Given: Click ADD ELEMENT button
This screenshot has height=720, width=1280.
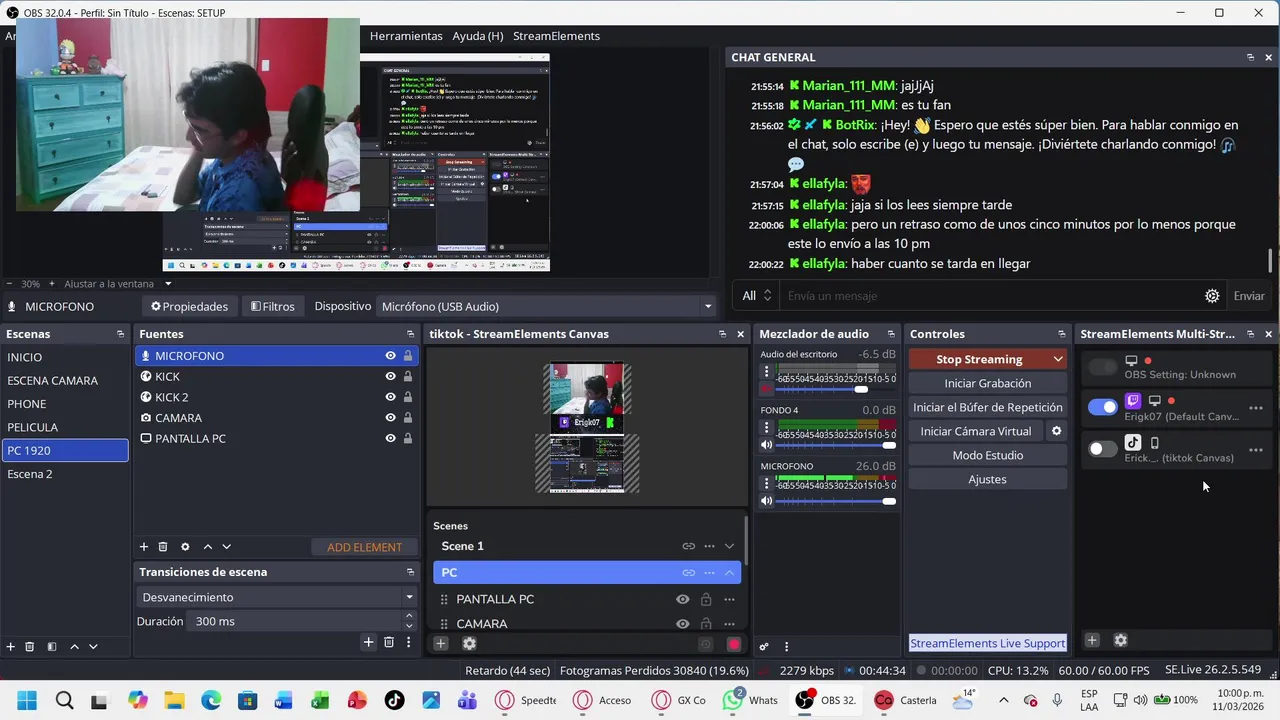Looking at the screenshot, I should 364,547.
